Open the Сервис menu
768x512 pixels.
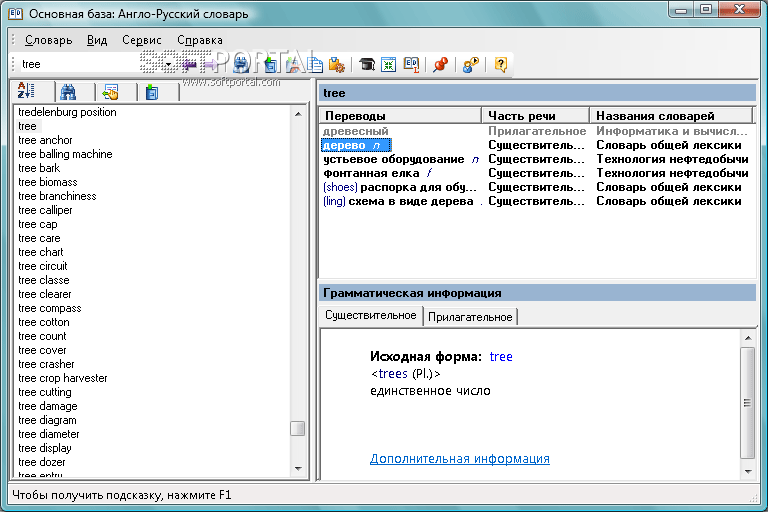pyautogui.click(x=142, y=40)
